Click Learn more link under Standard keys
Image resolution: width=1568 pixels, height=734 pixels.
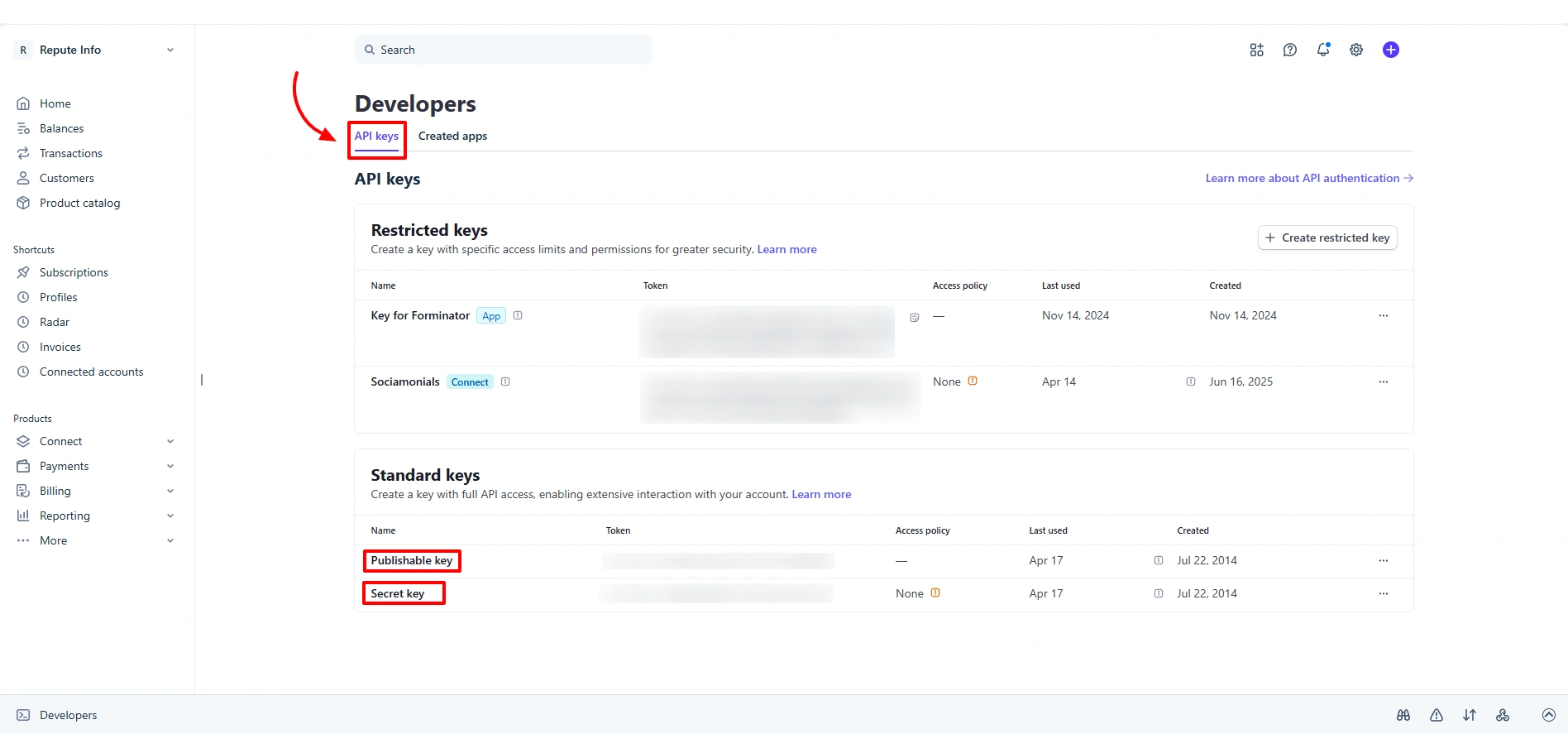click(x=821, y=494)
